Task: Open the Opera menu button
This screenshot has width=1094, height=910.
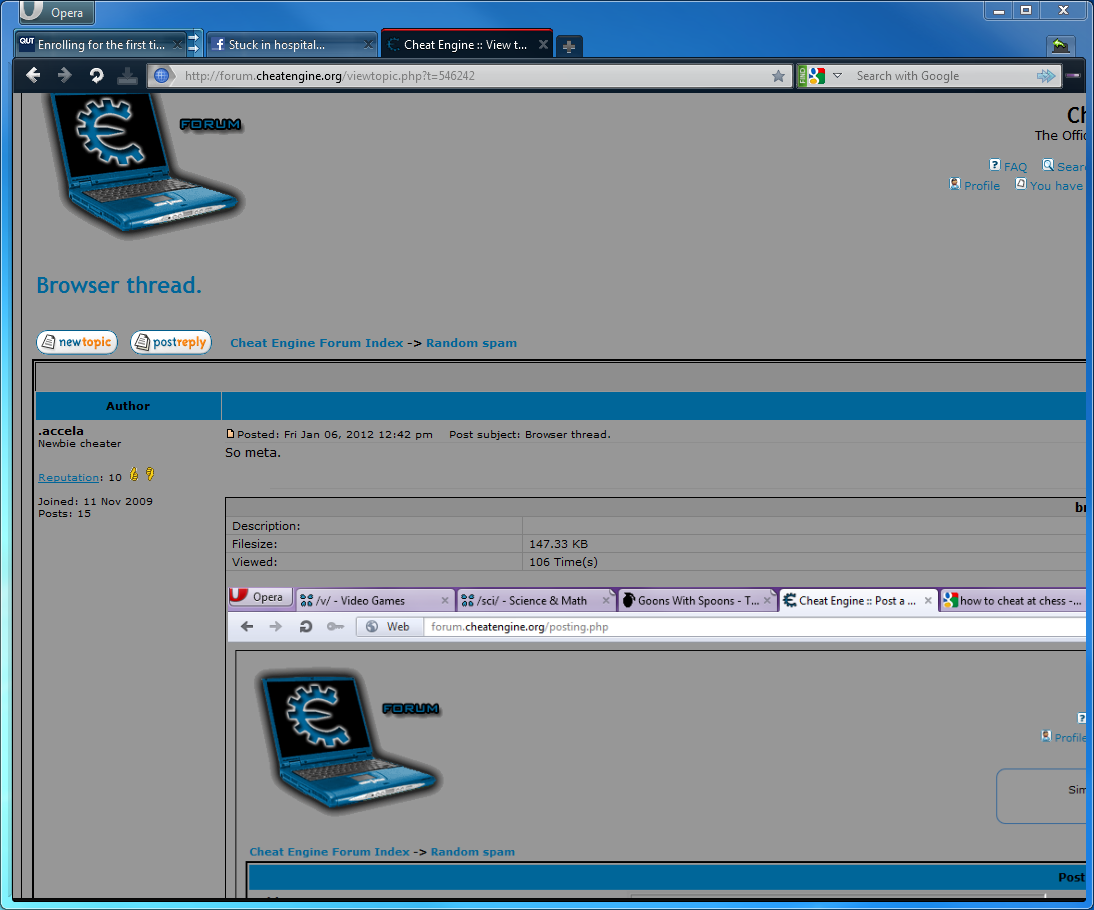Action: 57,12
